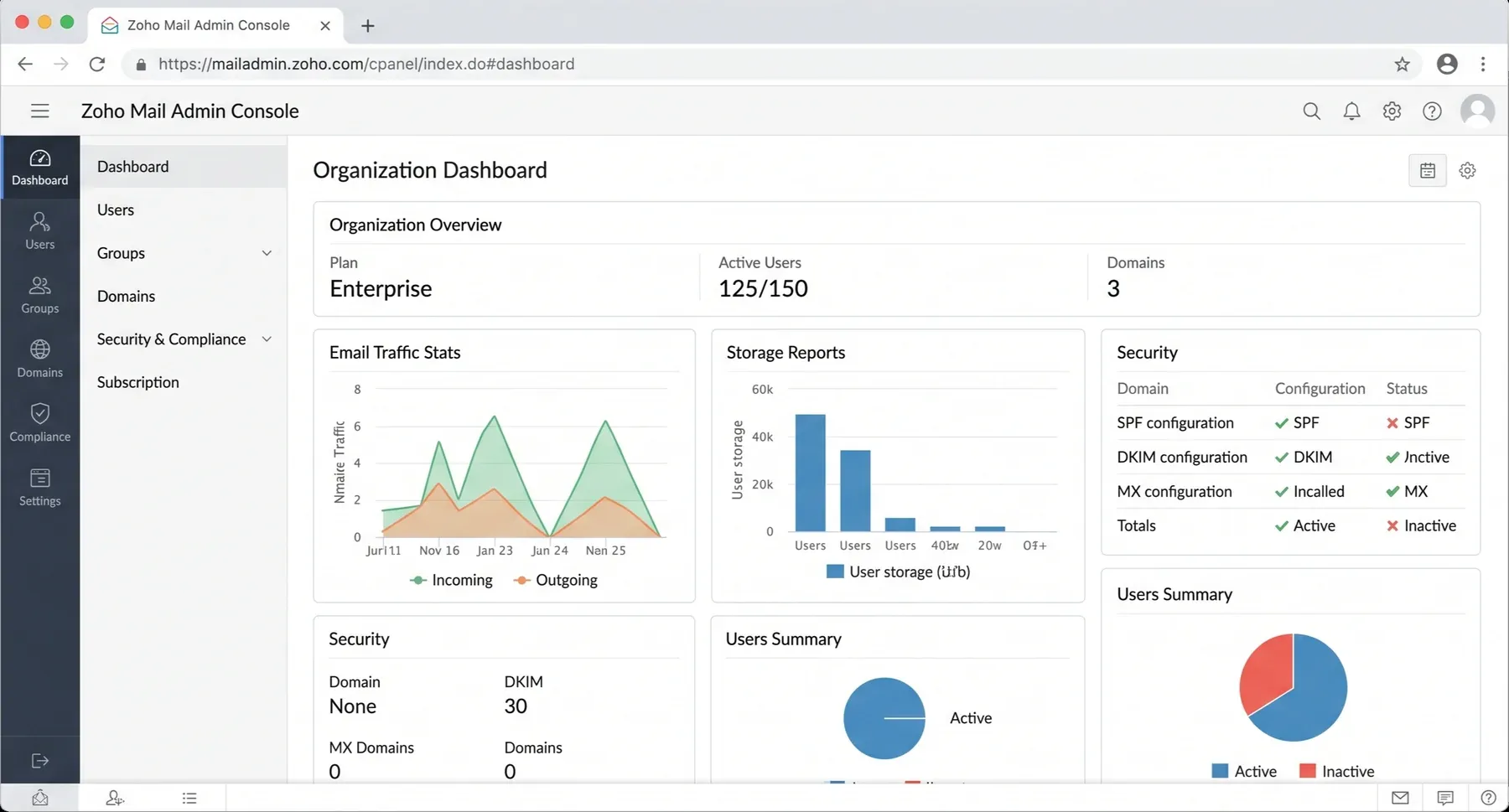This screenshot has width=1509, height=812.
Task: Open the header settings gear
Action: (x=1392, y=111)
